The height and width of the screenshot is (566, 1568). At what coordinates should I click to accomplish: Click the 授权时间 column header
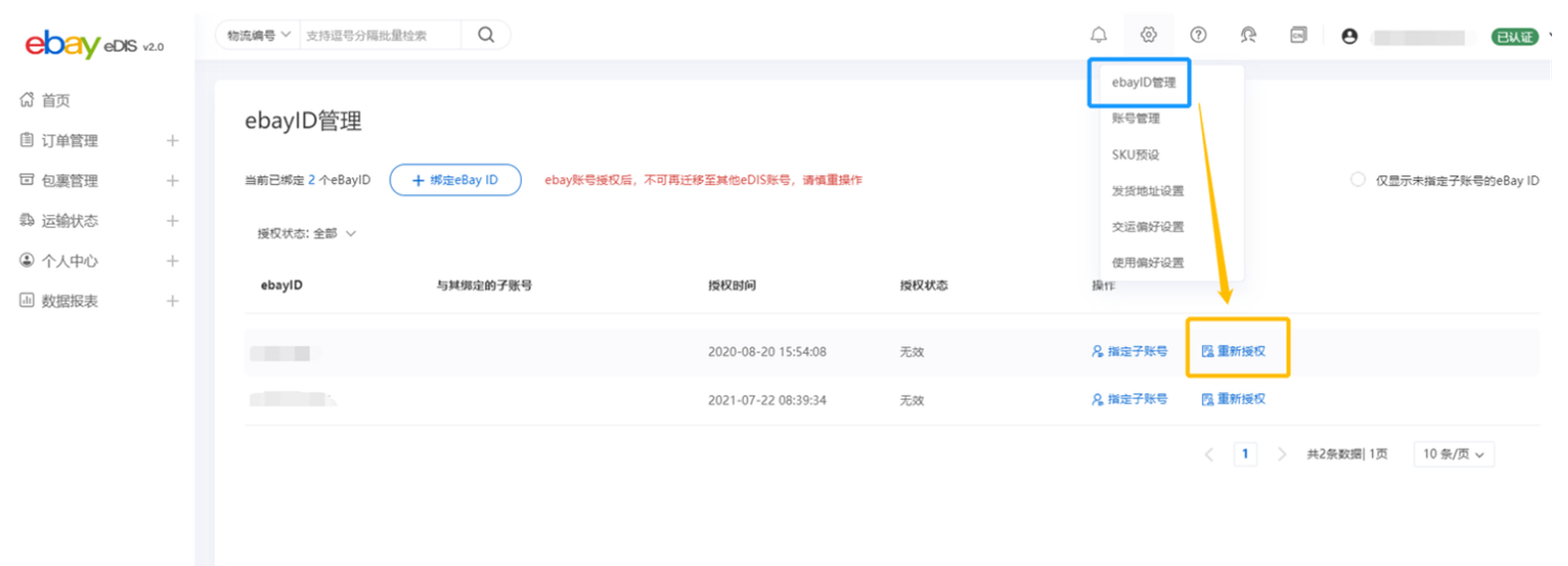coord(732,285)
